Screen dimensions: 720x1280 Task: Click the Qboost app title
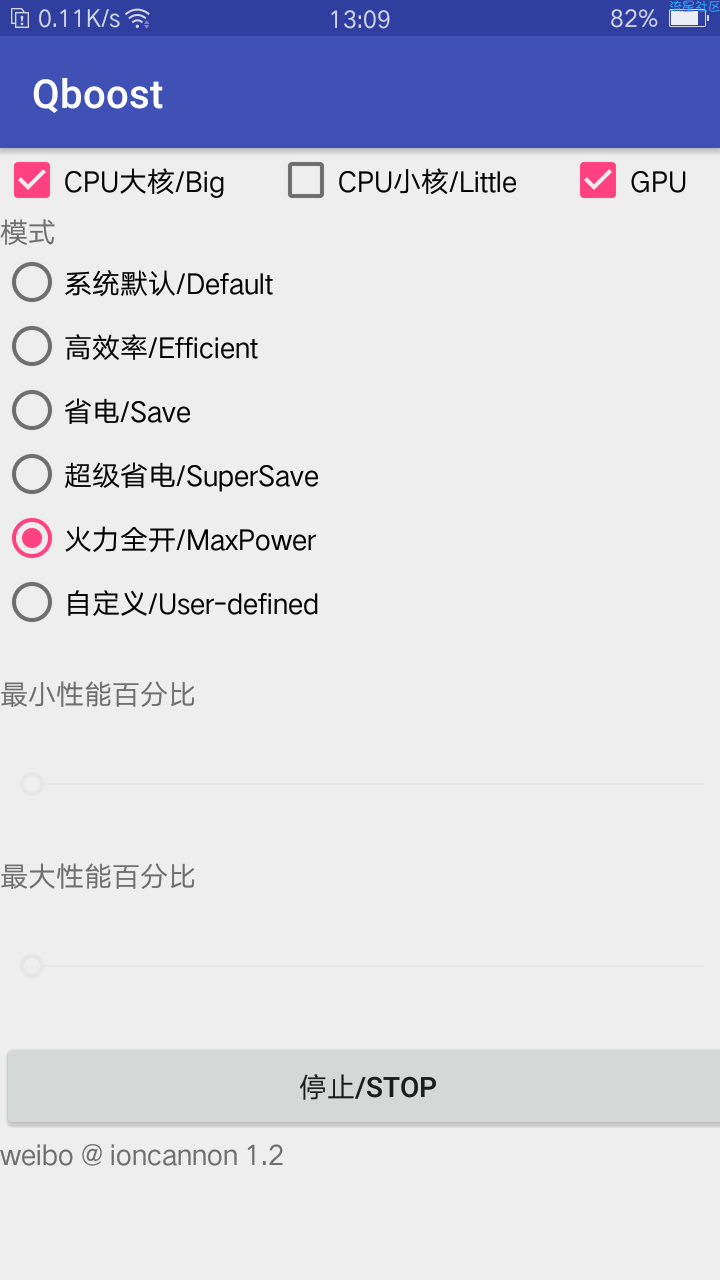[98, 94]
